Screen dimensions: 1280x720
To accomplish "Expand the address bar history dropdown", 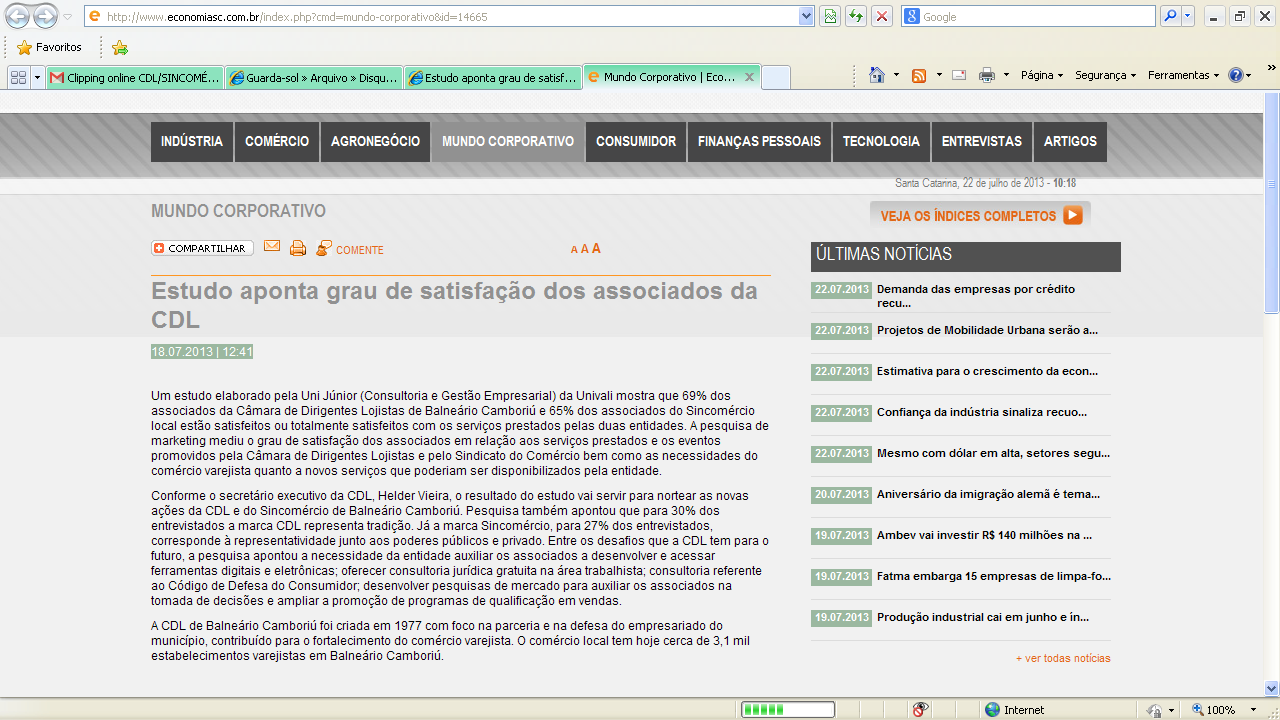I will (807, 17).
